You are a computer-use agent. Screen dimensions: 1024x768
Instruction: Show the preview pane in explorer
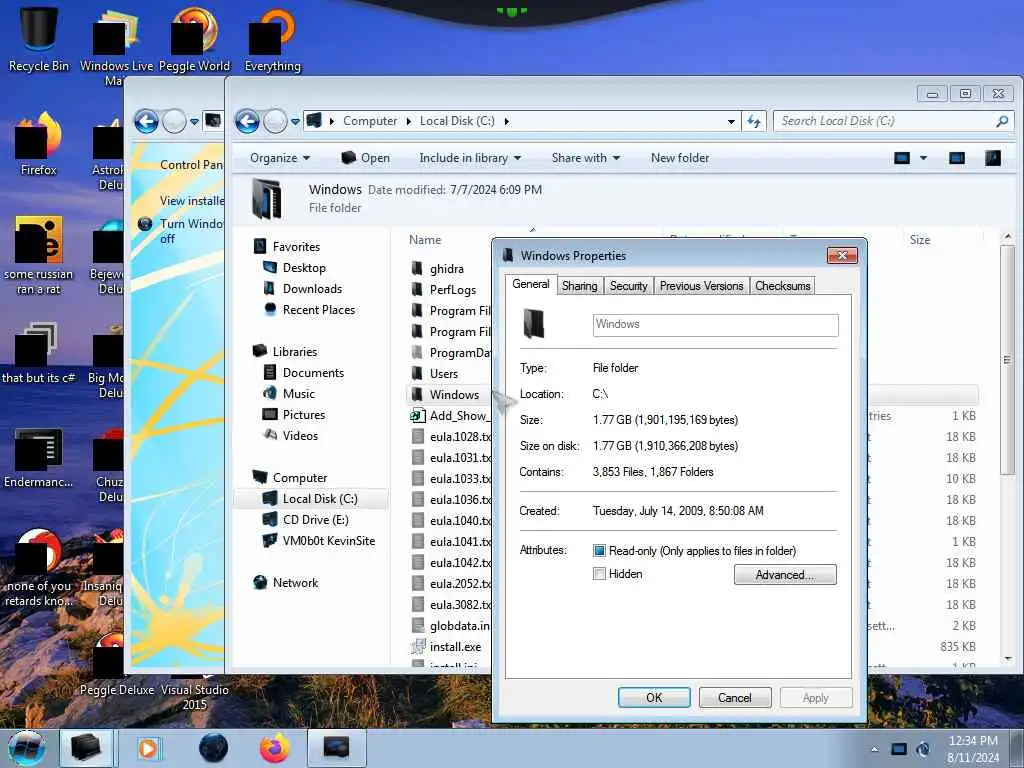pyautogui.click(x=957, y=157)
